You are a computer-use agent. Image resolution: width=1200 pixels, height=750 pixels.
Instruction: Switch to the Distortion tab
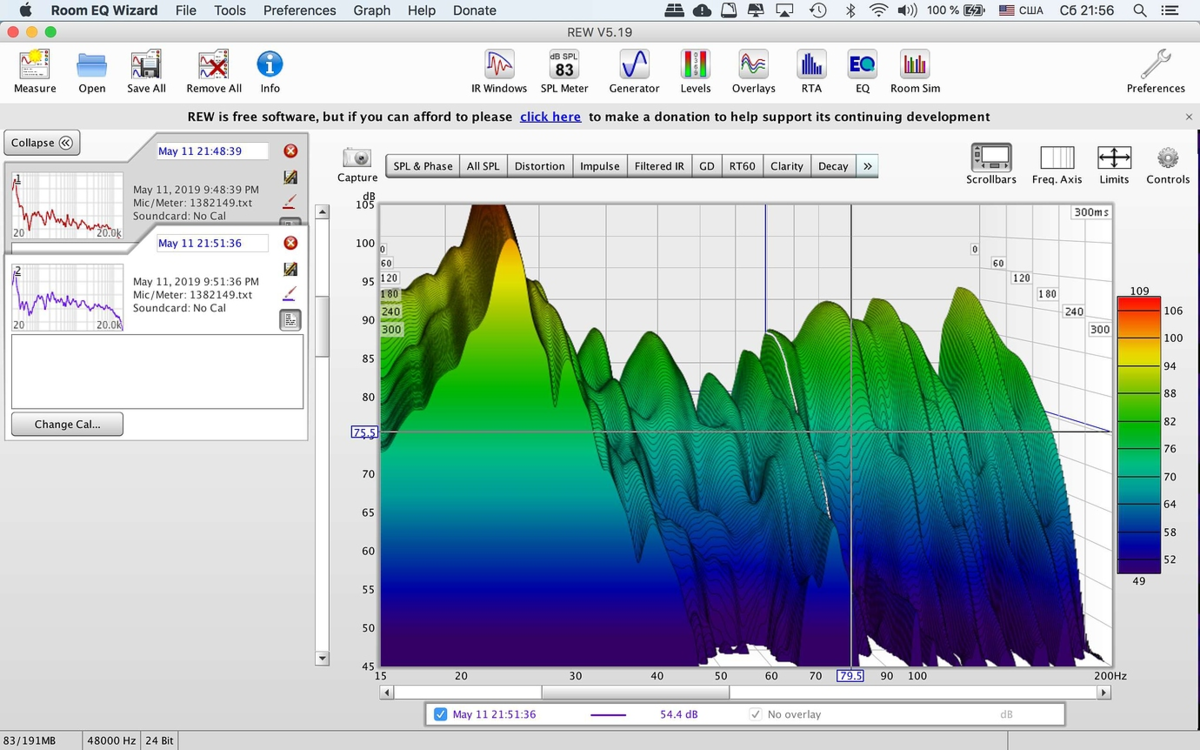(x=539, y=166)
